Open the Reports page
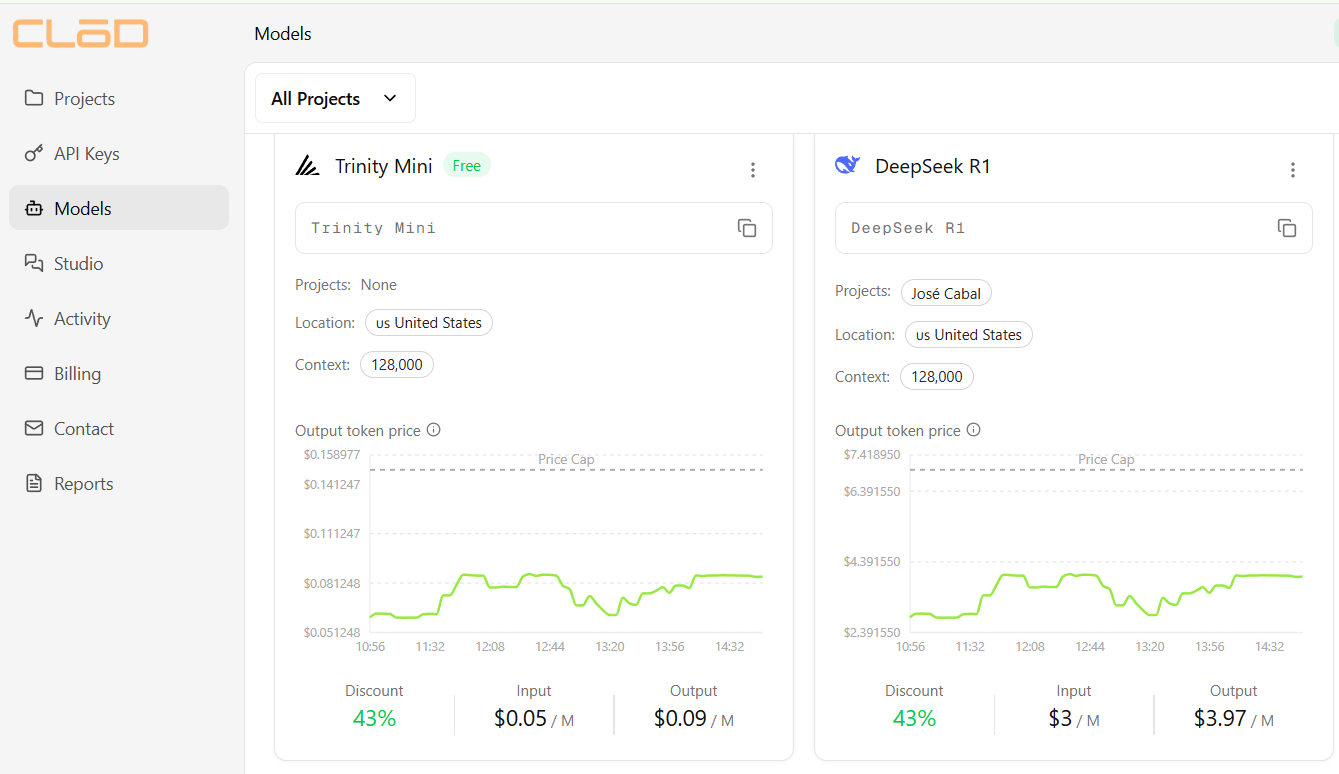Screen dimensions: 1339x774 coord(34,483)
